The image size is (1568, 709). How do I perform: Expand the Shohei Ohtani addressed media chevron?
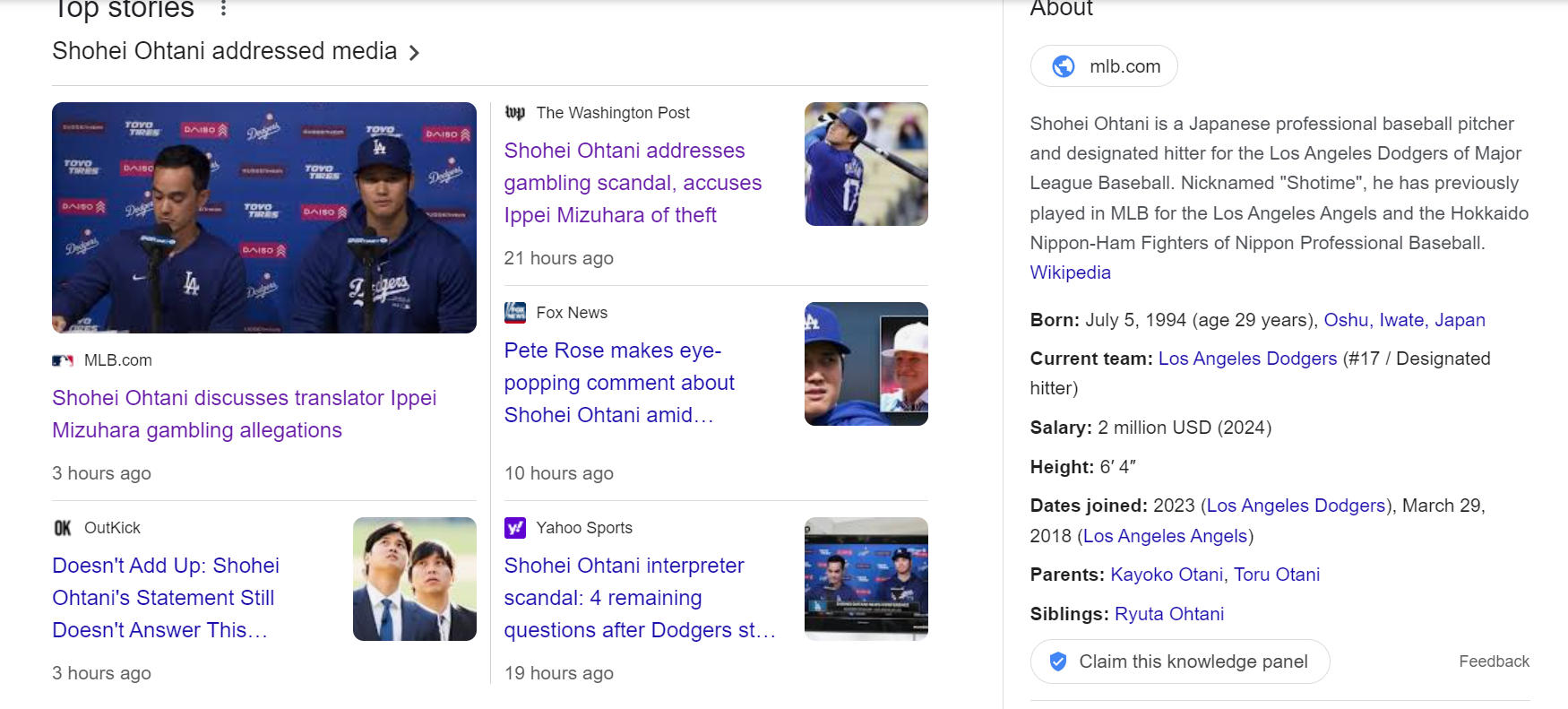(414, 53)
